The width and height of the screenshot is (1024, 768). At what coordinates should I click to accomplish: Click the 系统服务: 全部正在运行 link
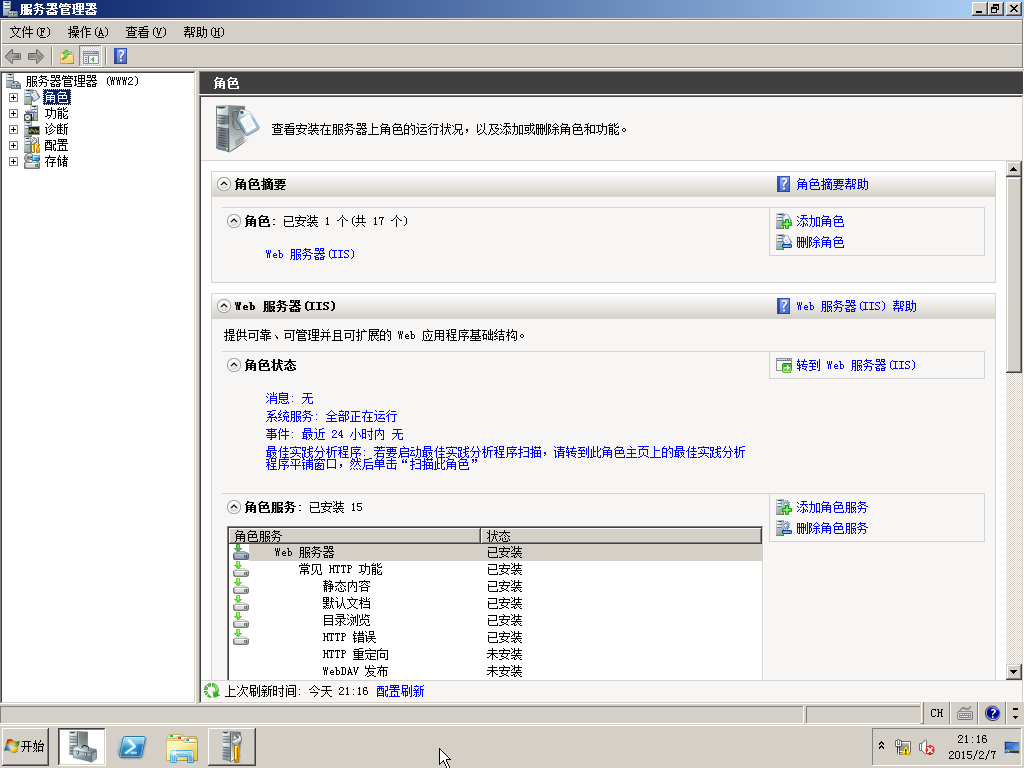[x=331, y=416]
